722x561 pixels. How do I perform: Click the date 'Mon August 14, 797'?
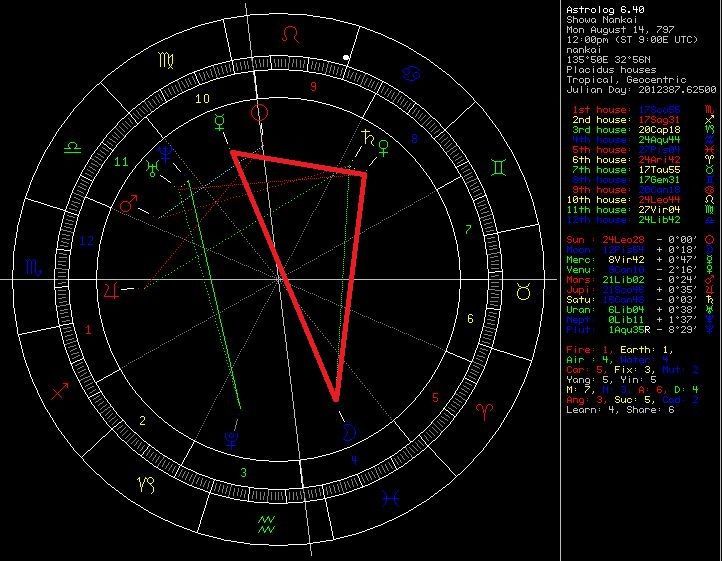[x=620, y=29]
